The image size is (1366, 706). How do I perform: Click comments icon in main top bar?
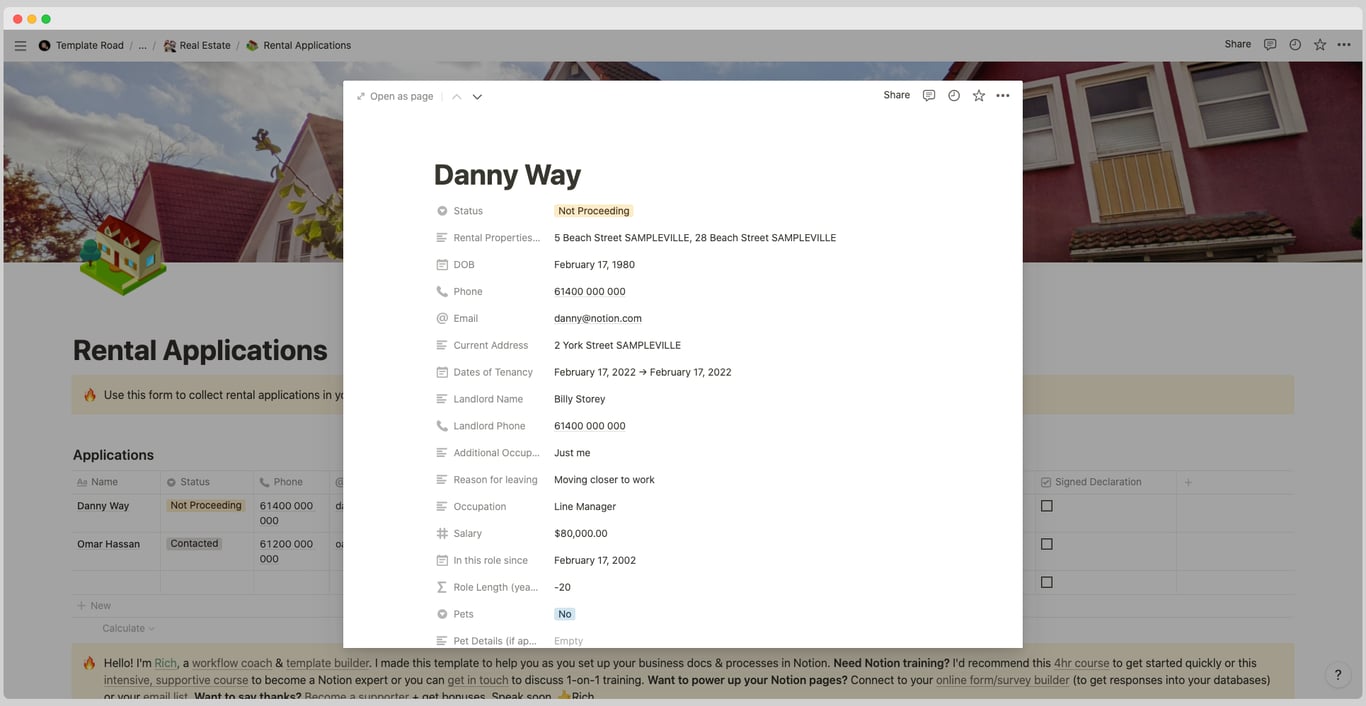[1270, 44]
